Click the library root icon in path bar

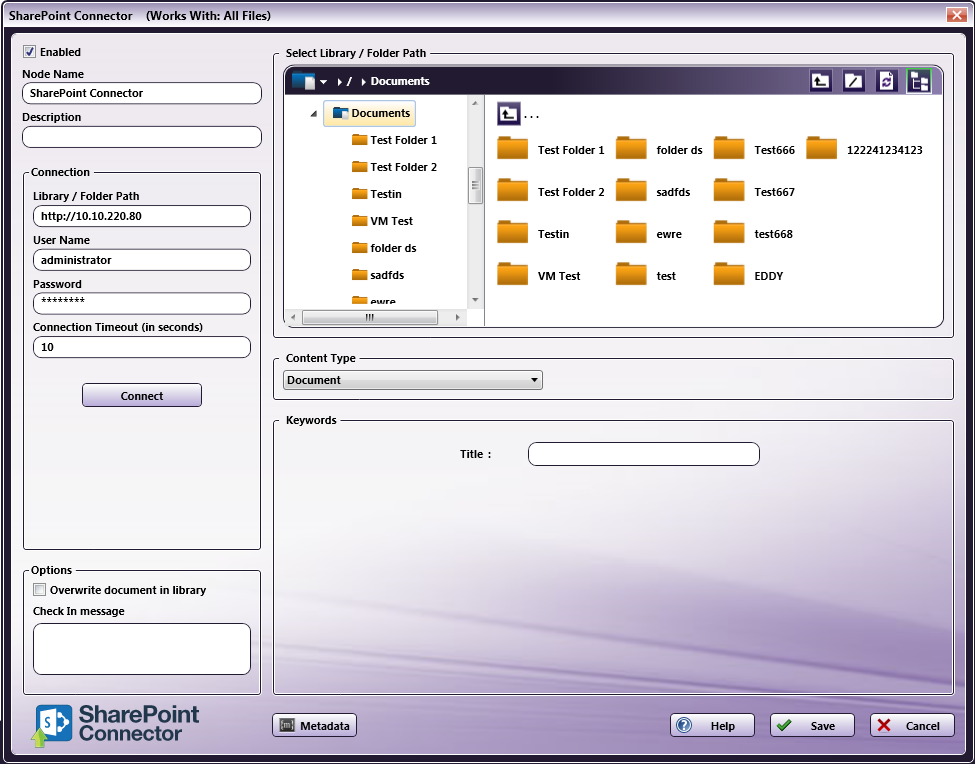tap(303, 81)
